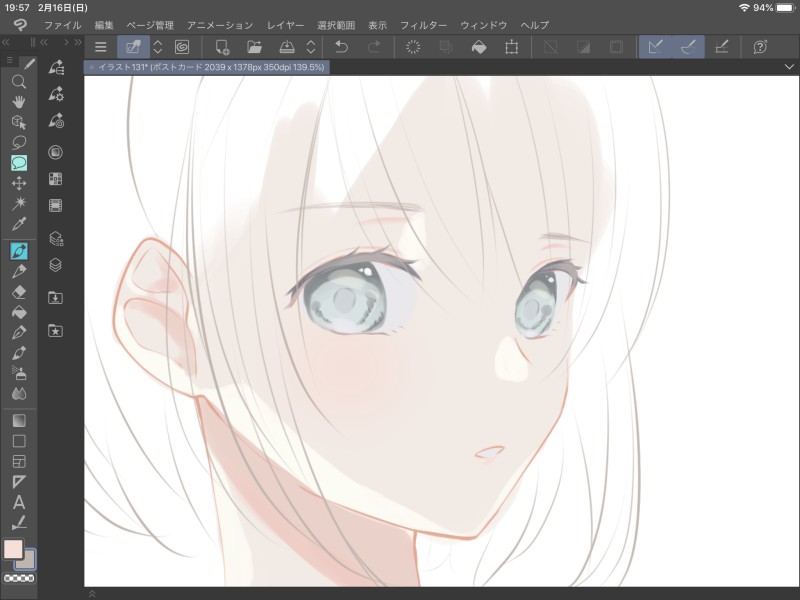This screenshot has height=600, width=800.
Task: Toggle Snap to Grid icon
Action: click(721, 47)
